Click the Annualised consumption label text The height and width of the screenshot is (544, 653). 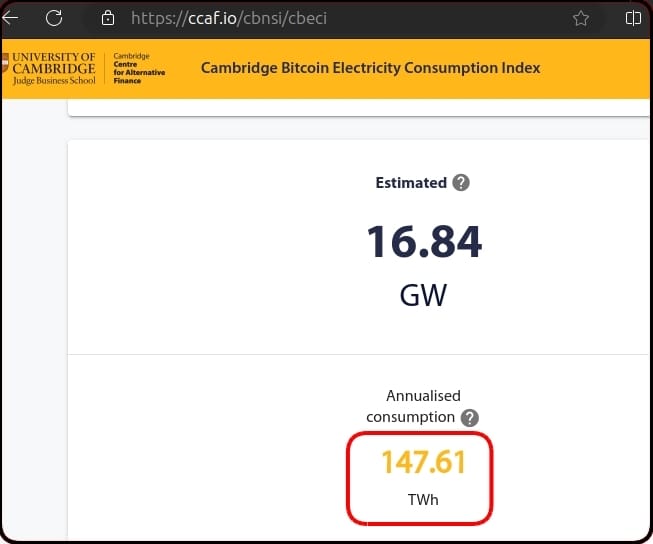[x=414, y=406]
